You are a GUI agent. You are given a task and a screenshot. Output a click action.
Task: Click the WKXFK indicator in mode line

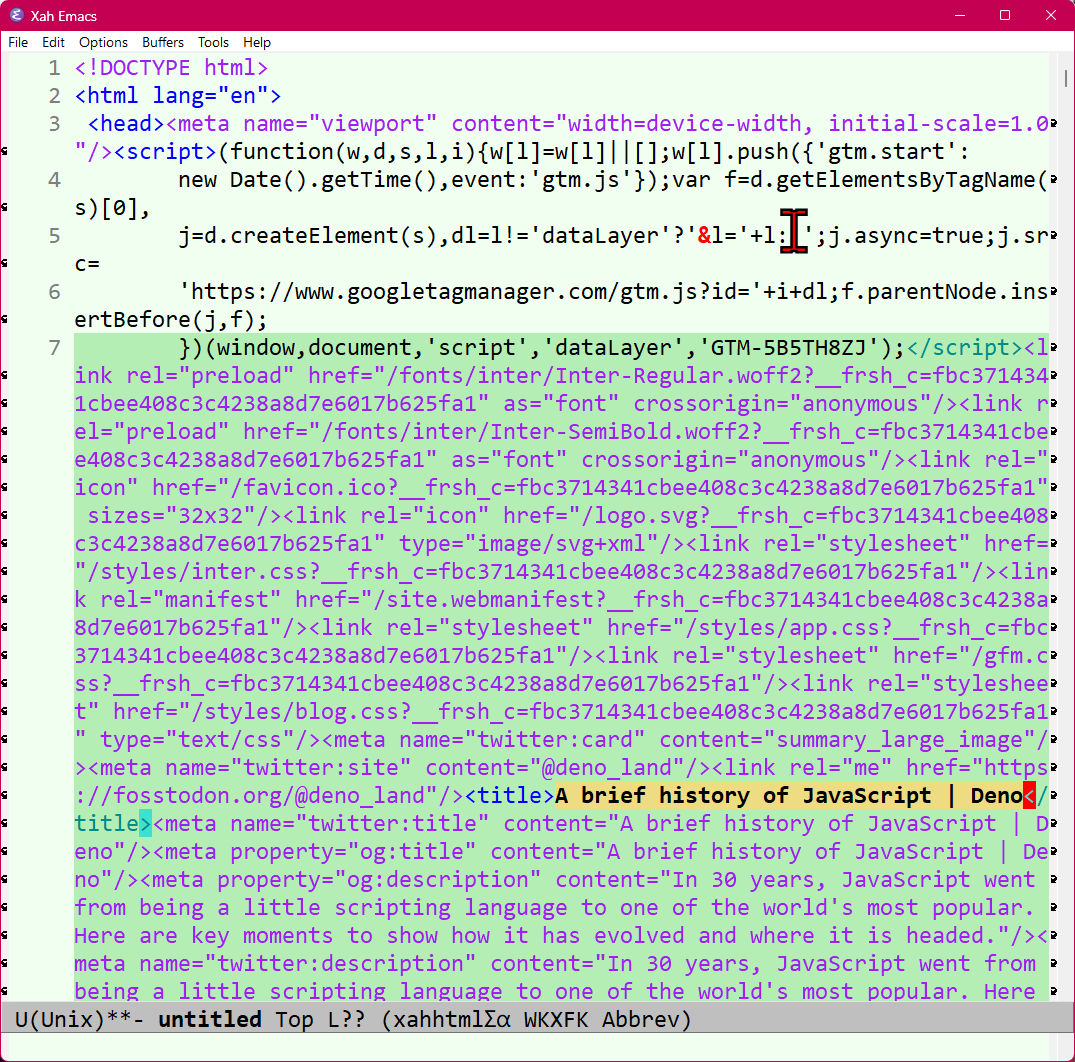556,1019
